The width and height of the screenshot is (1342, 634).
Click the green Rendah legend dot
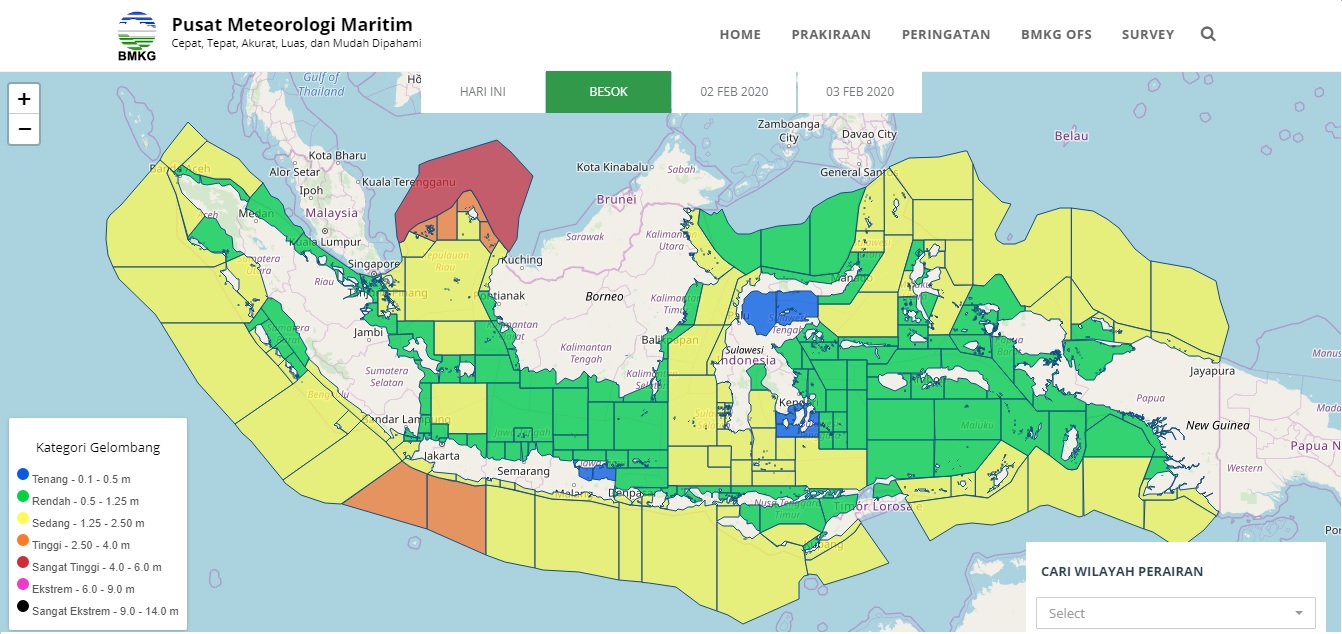(23, 500)
